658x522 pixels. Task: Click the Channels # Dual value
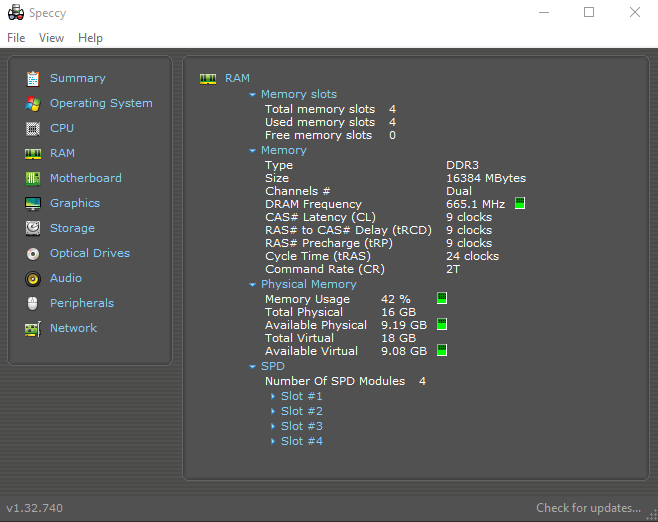coord(459,191)
